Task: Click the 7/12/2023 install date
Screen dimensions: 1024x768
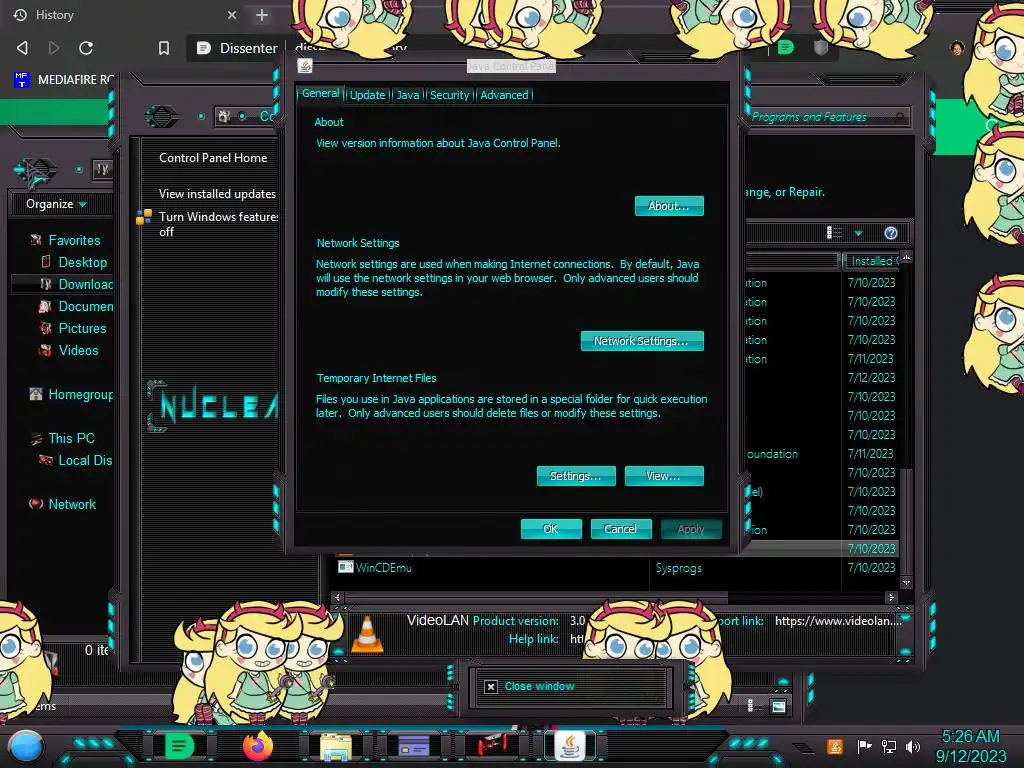Action: pyautogui.click(x=871, y=377)
